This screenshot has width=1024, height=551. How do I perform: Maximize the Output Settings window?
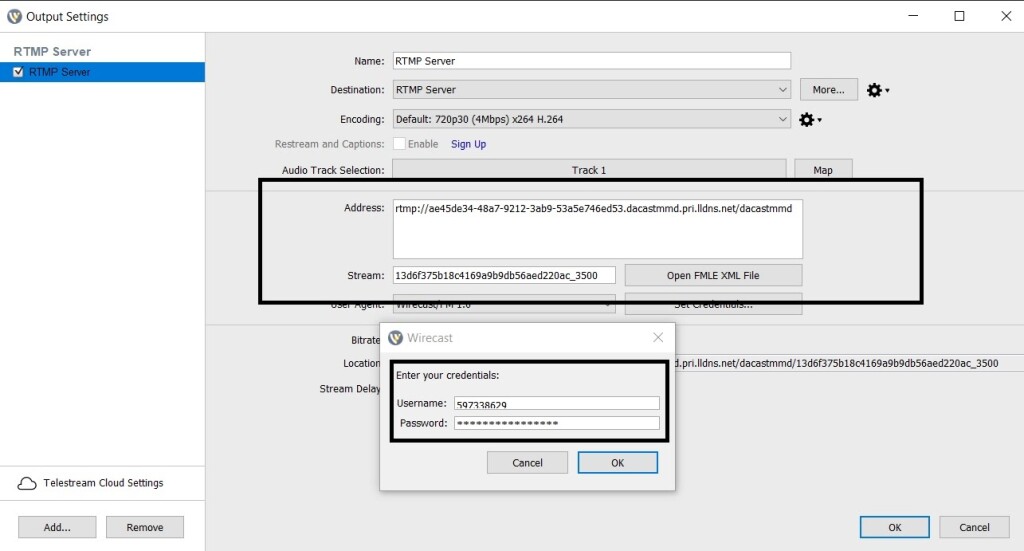click(959, 16)
